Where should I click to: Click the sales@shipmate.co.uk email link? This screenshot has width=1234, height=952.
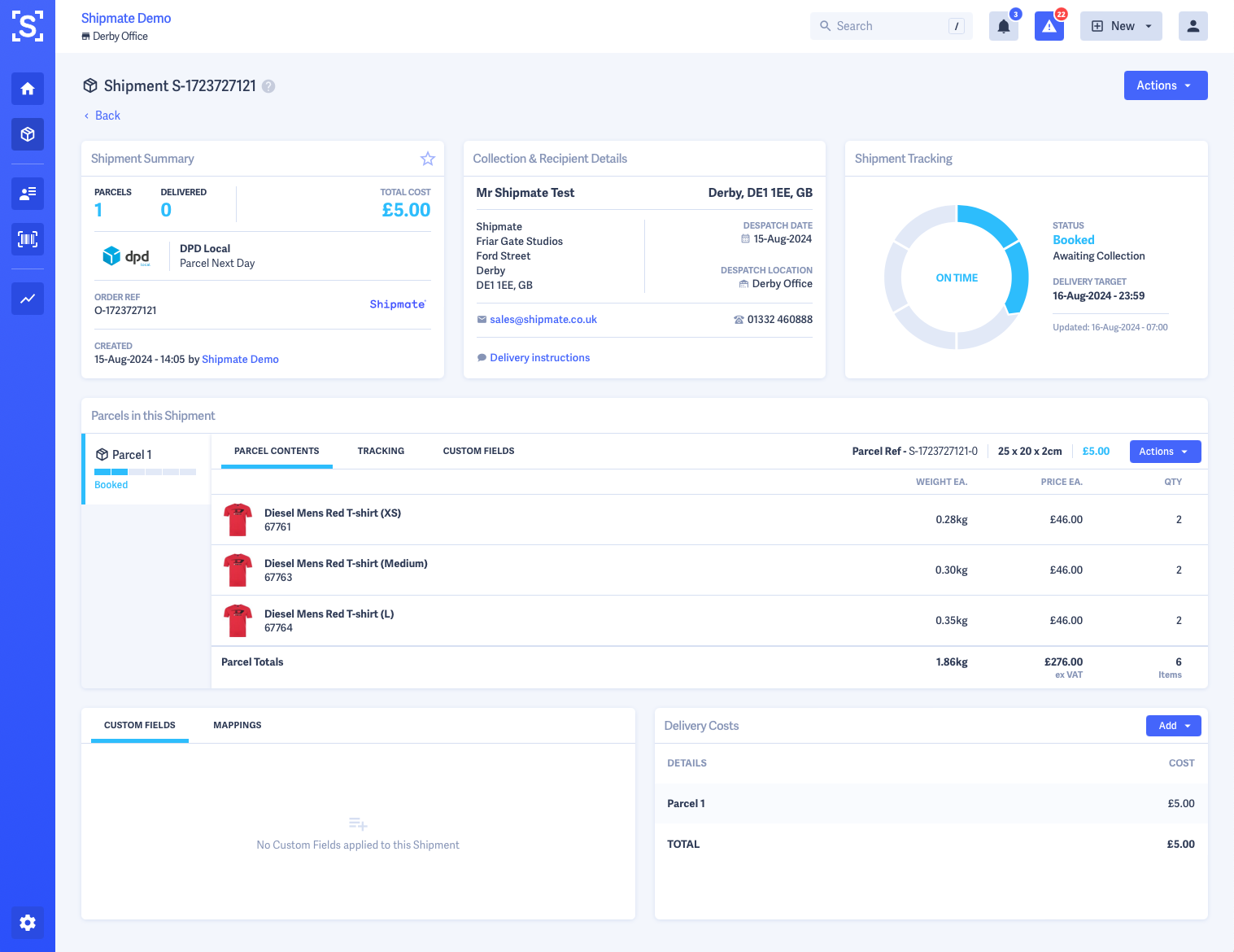(x=543, y=320)
